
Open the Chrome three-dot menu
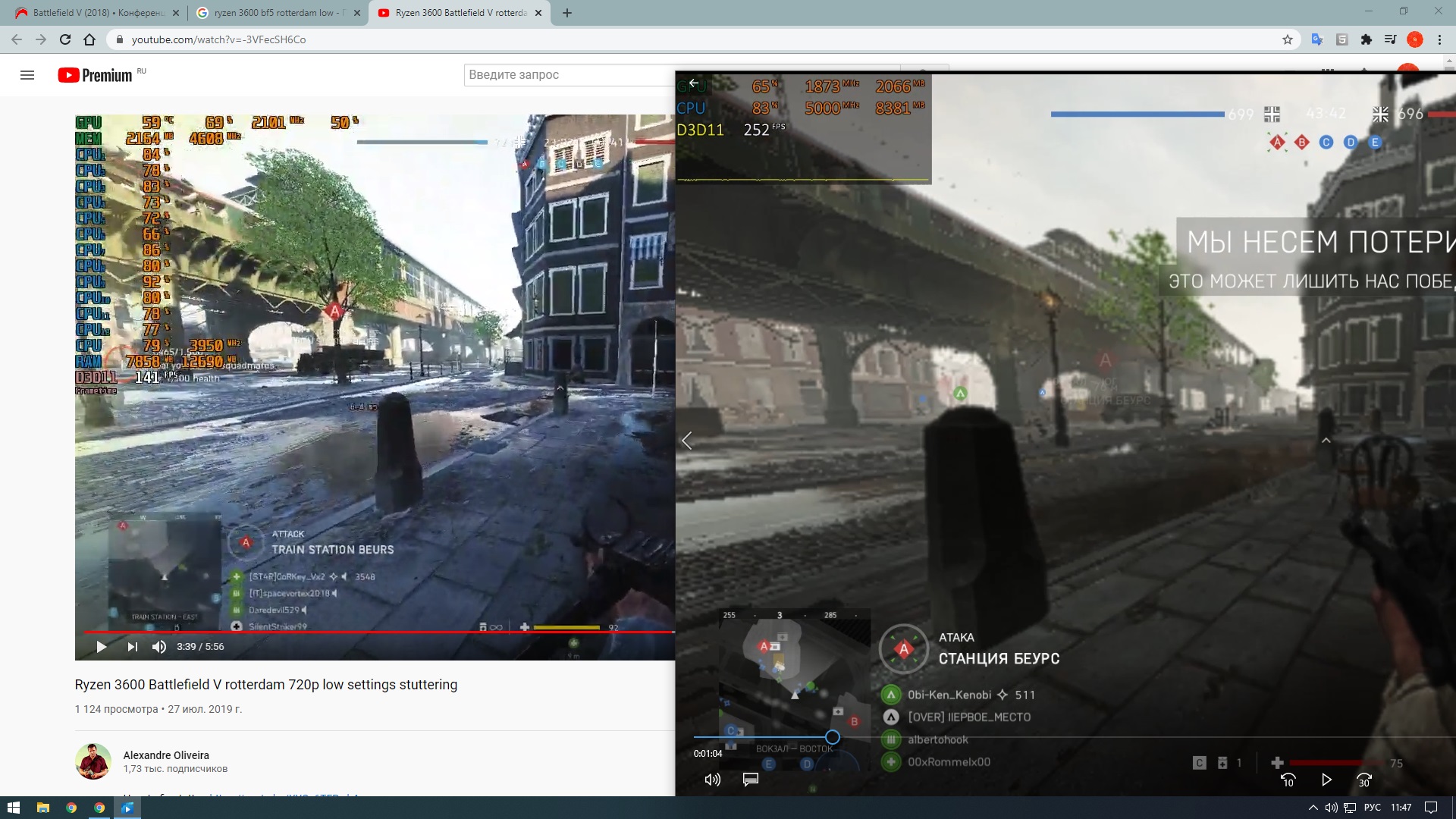[x=1439, y=39]
